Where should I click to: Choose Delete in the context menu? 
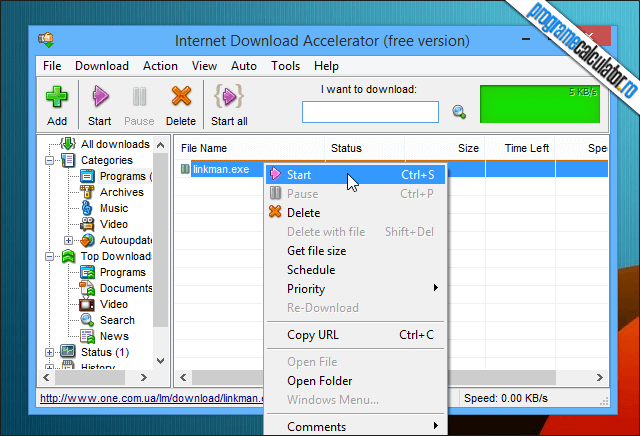pos(355,213)
